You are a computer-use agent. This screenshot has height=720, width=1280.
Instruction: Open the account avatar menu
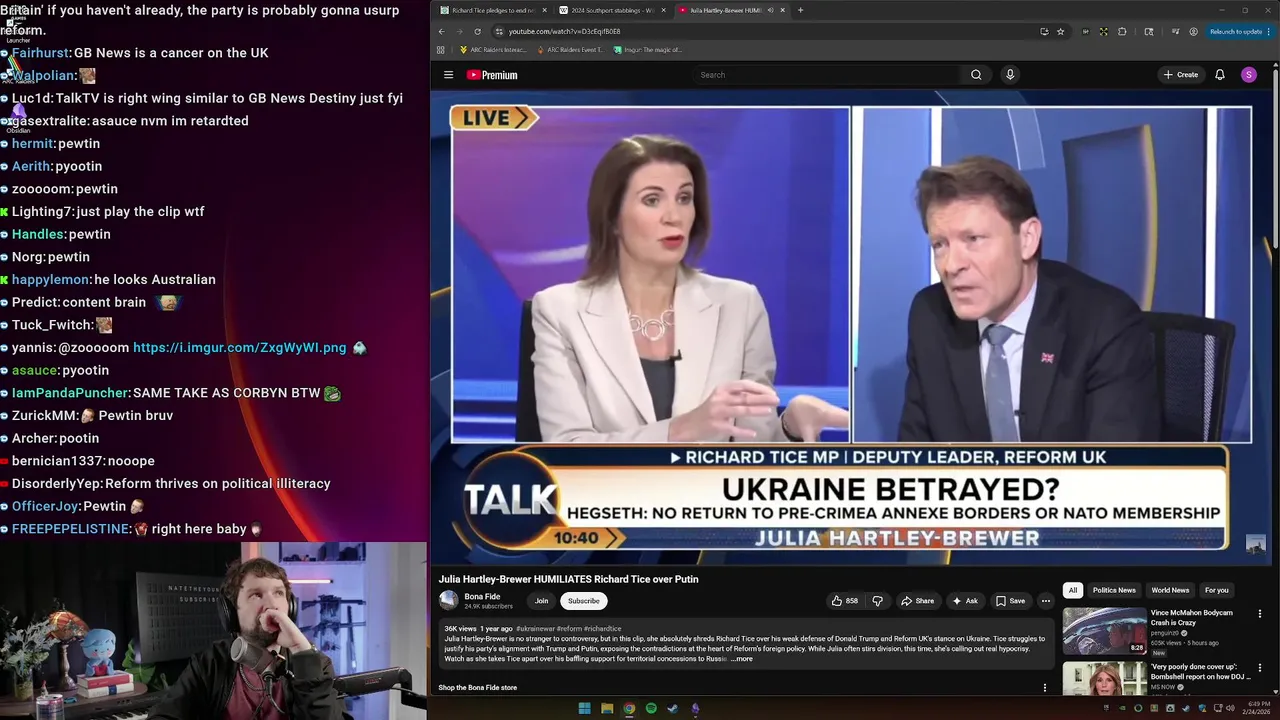(x=1248, y=75)
